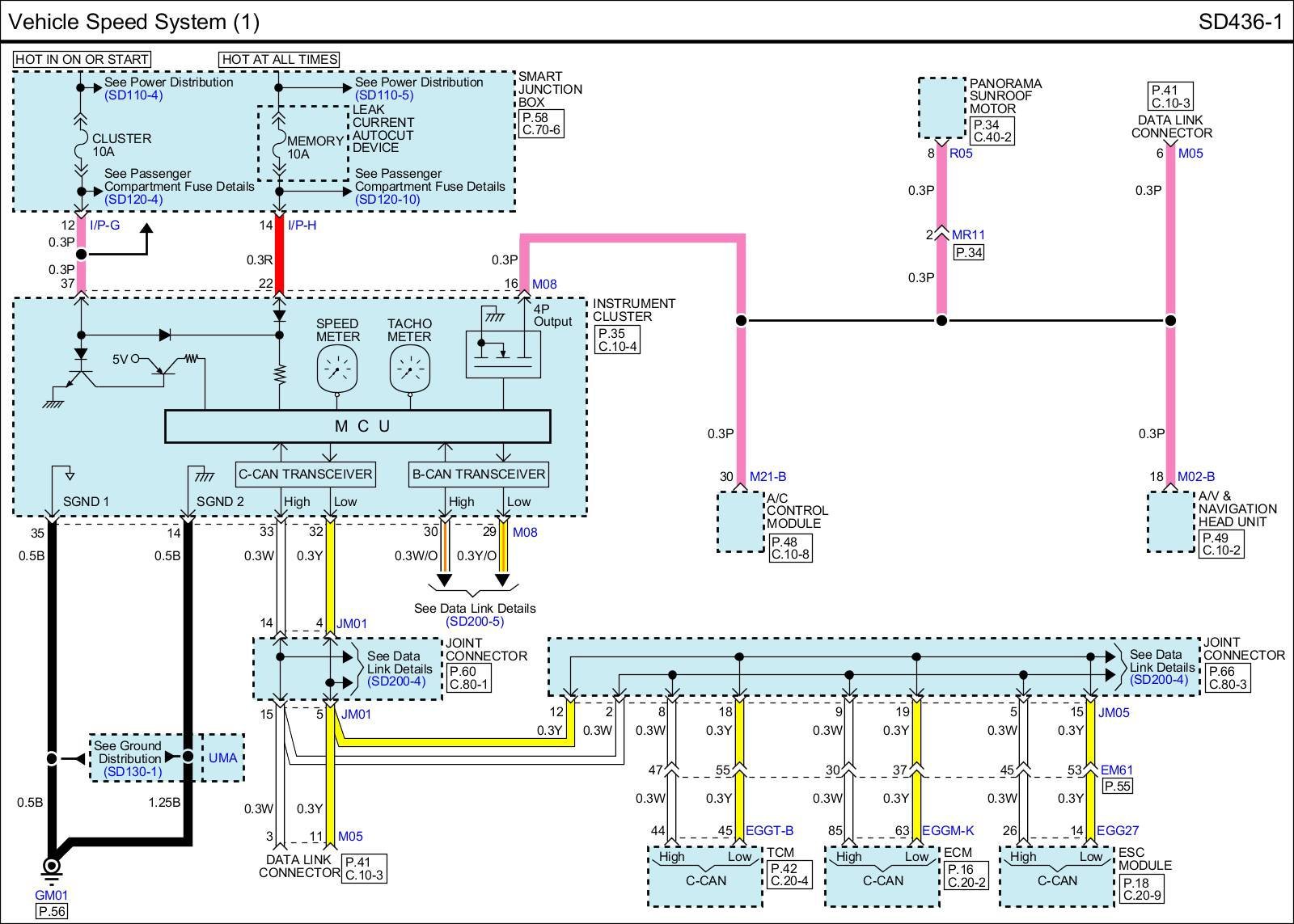The image size is (1294, 924).
Task: Click the HOT AT ALL TIMES label
Action: [x=279, y=59]
